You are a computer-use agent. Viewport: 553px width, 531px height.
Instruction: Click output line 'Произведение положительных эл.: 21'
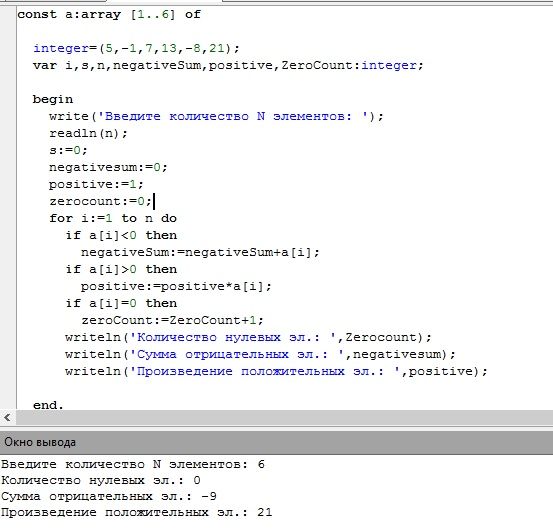click(136, 512)
